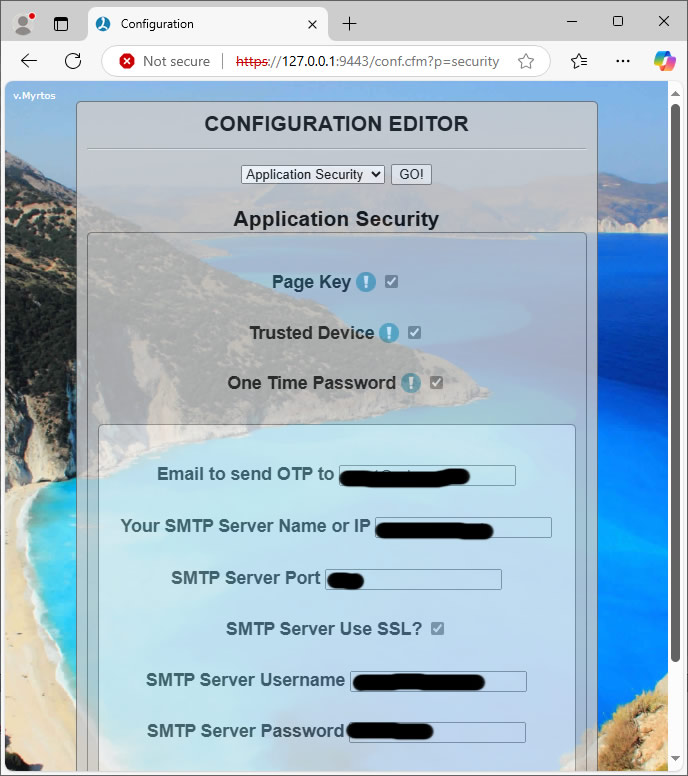Screen dimensions: 688x776
Task: Click the scrollbar down arrow
Action: pyautogui.click(x=675, y=758)
